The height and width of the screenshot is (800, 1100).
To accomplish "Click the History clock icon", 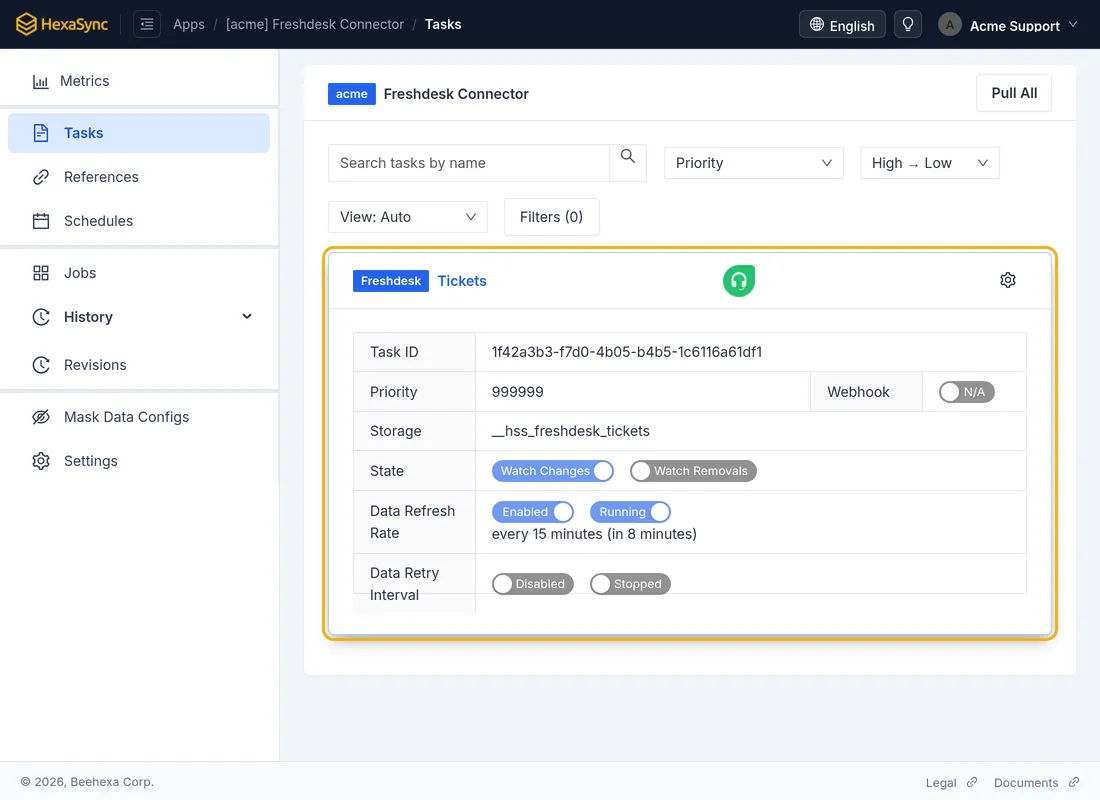I will click(41, 317).
